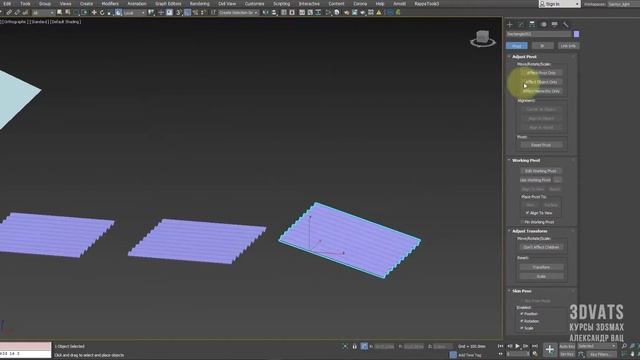Open the Utilities command panel tab
Screen dimensions: 640x360
pyautogui.click(x=565, y=24)
